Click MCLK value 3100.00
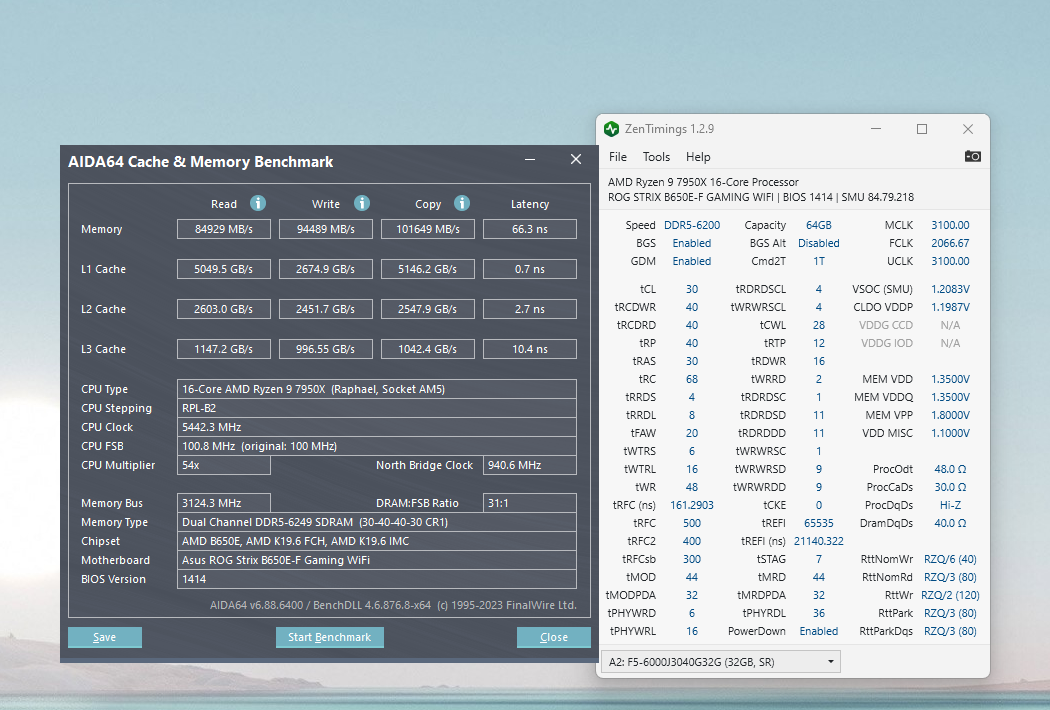 pos(950,225)
